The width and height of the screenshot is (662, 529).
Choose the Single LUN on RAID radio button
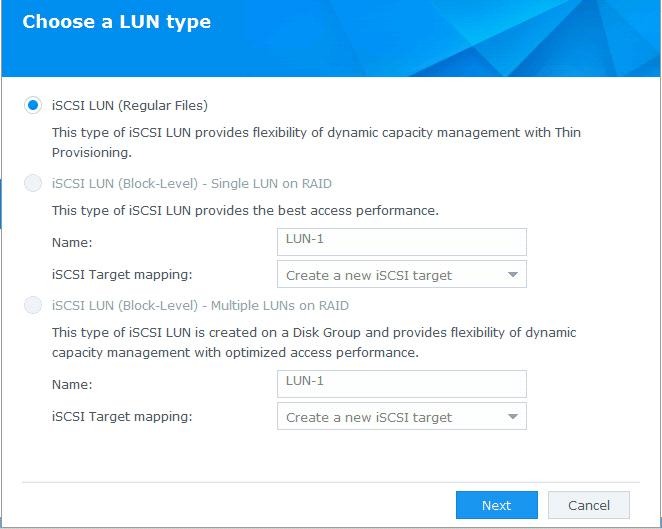coord(34,183)
